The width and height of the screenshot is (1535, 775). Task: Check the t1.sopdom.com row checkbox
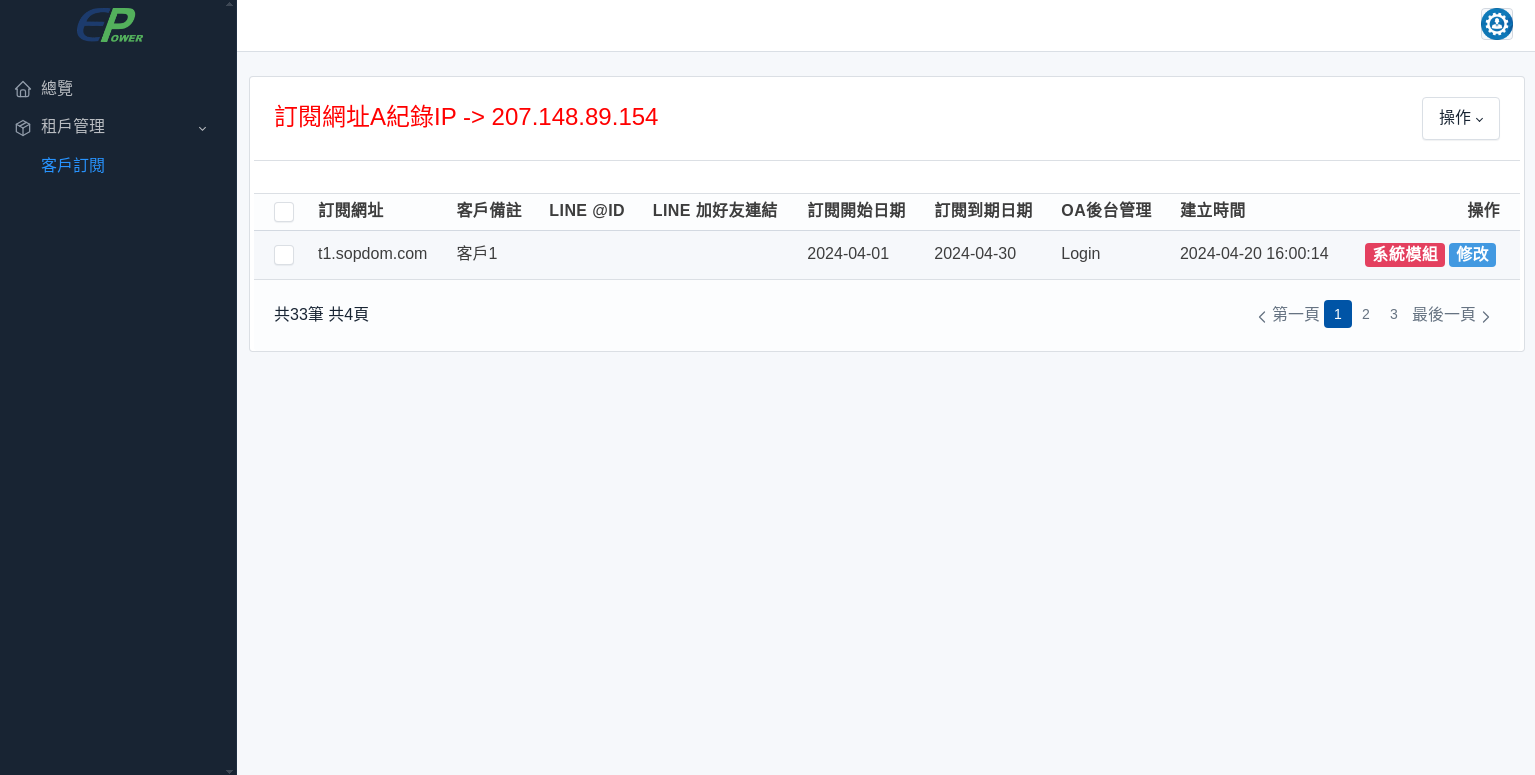[x=284, y=255]
